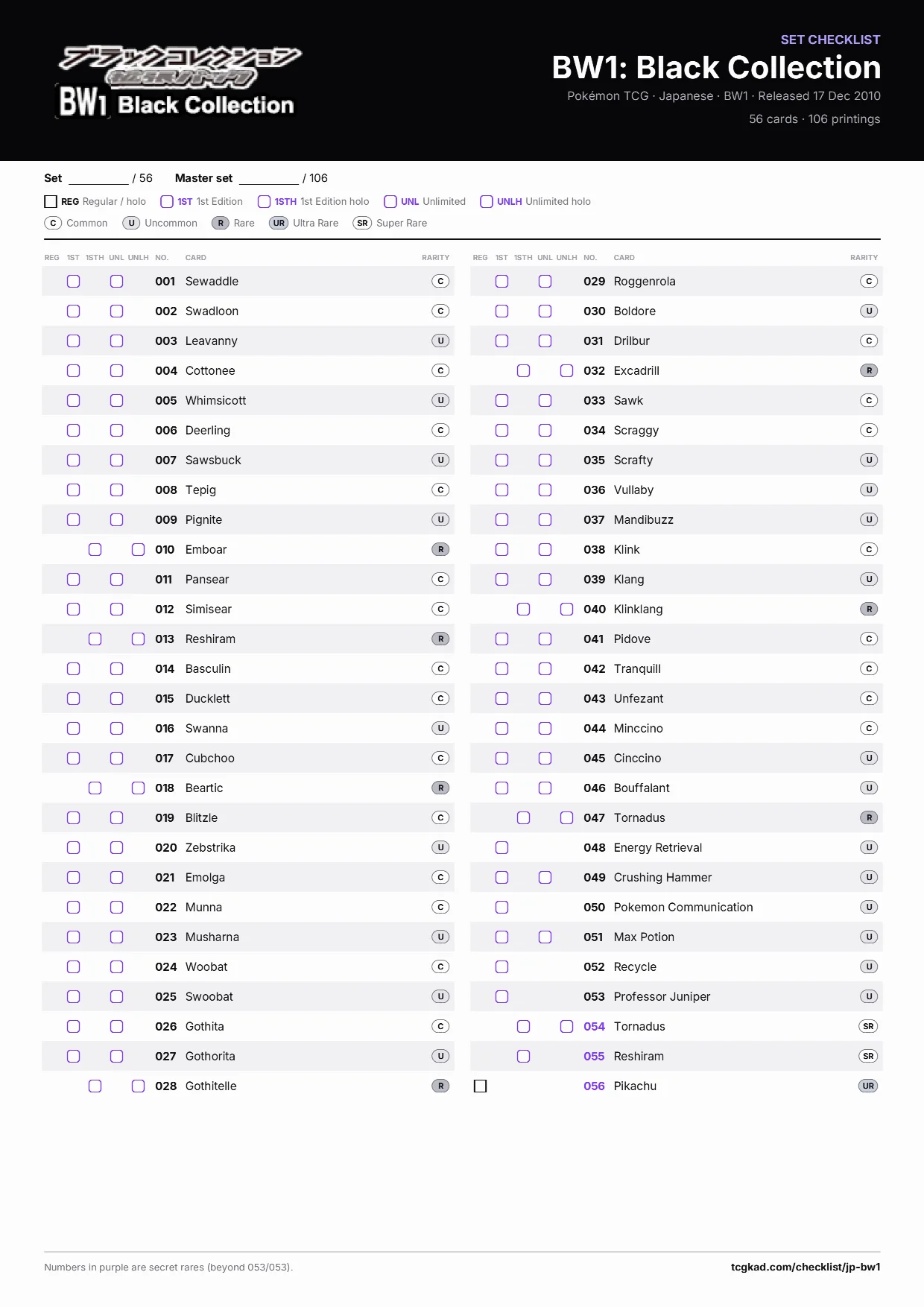Image resolution: width=924 pixels, height=1307 pixels.
Task: Click the UR rarity badge for Pikachu
Action: pos(868,1086)
